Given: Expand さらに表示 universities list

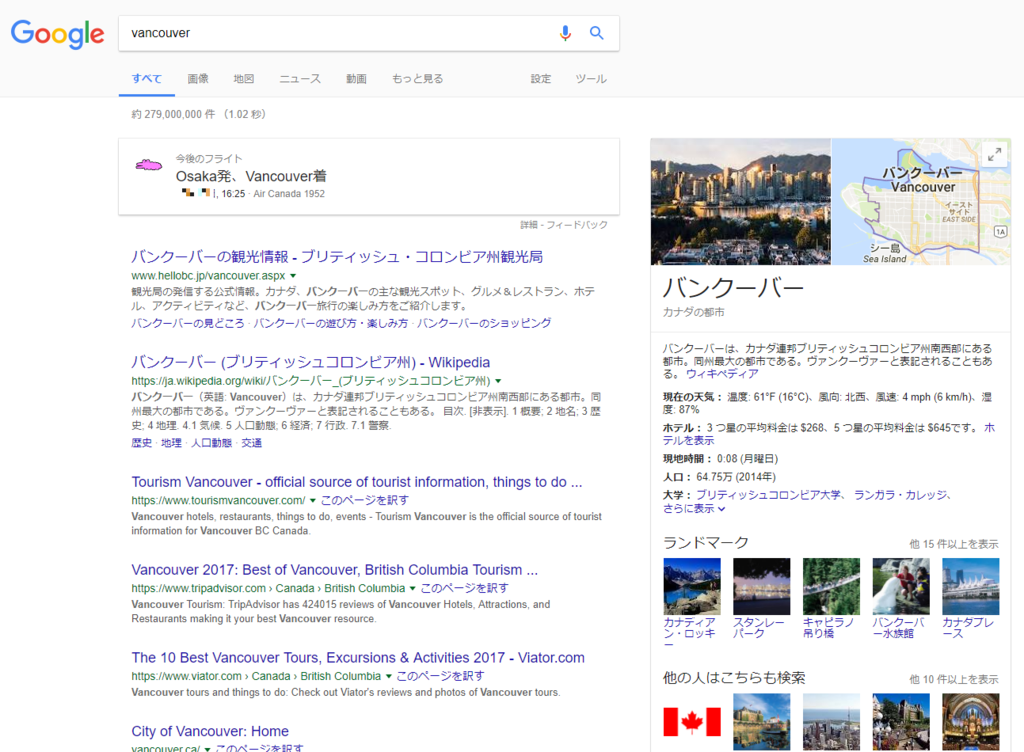Looking at the screenshot, I should (694, 509).
